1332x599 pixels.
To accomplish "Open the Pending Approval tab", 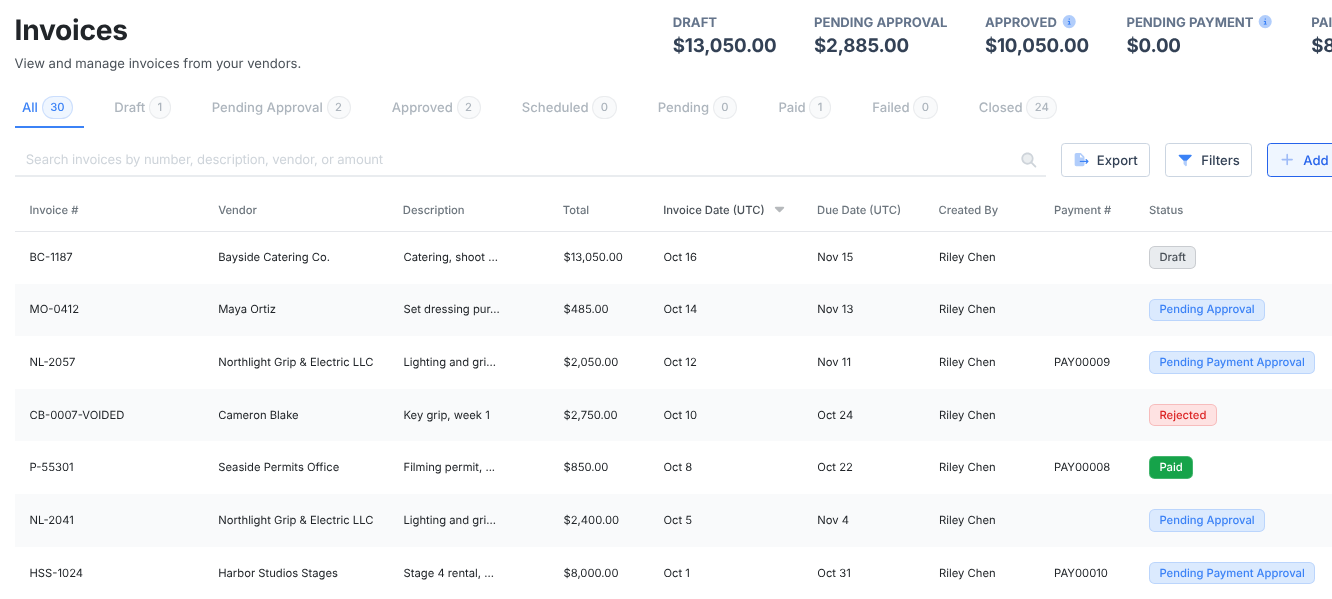I will coord(280,107).
